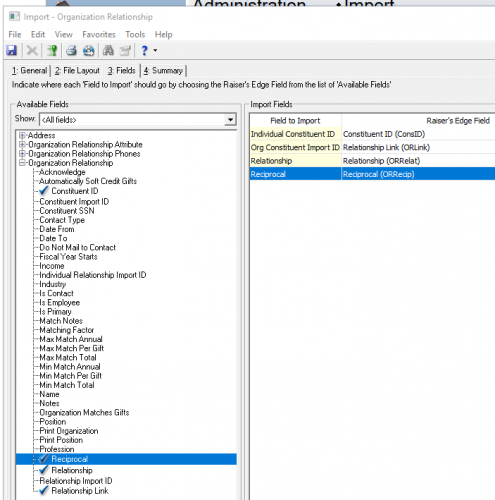Select Do Not Mail to Contact
This screenshot has width=495, height=500.
pyautogui.click(x=77, y=247)
